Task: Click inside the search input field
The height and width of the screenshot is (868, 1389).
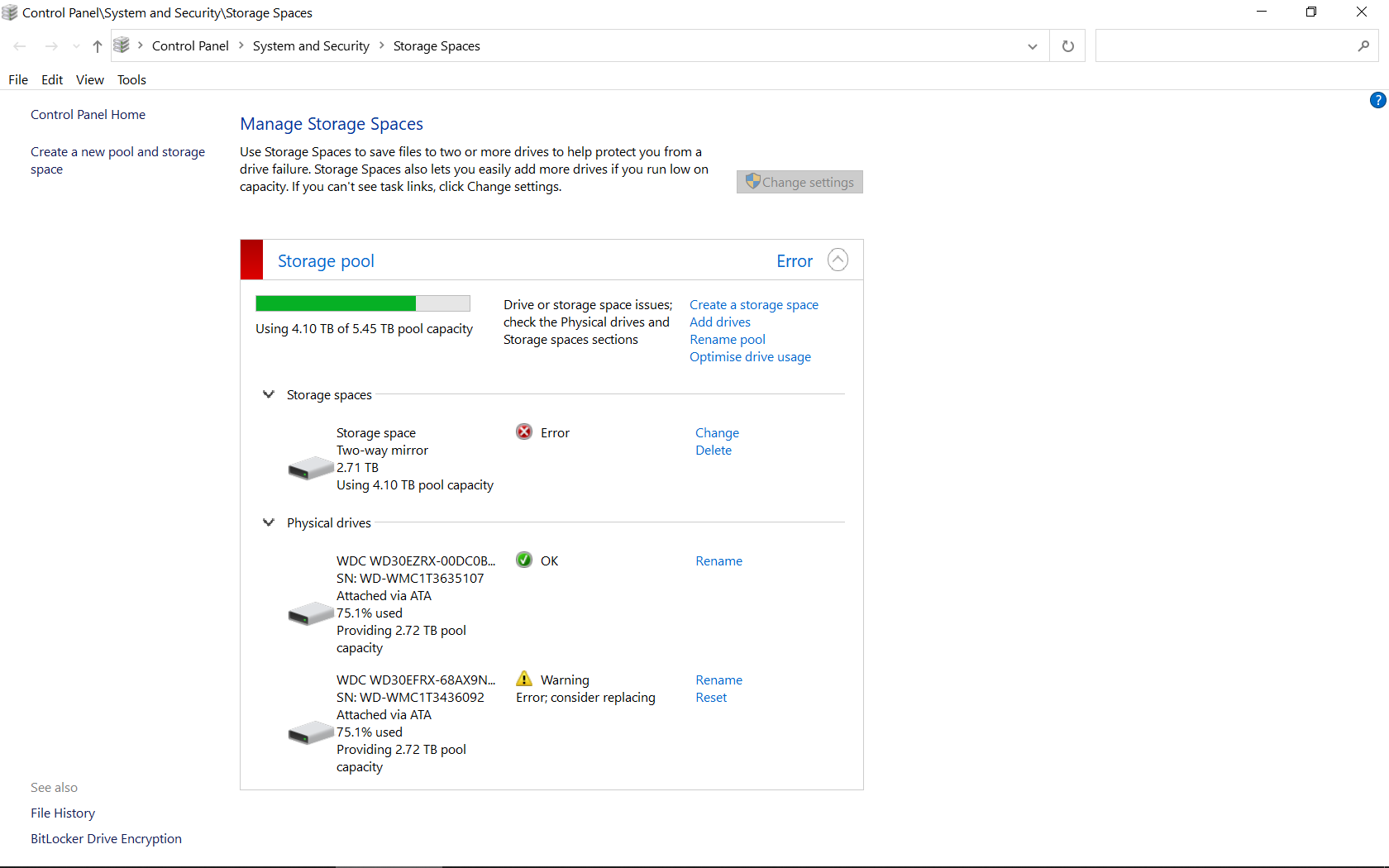Action: click(x=1226, y=46)
